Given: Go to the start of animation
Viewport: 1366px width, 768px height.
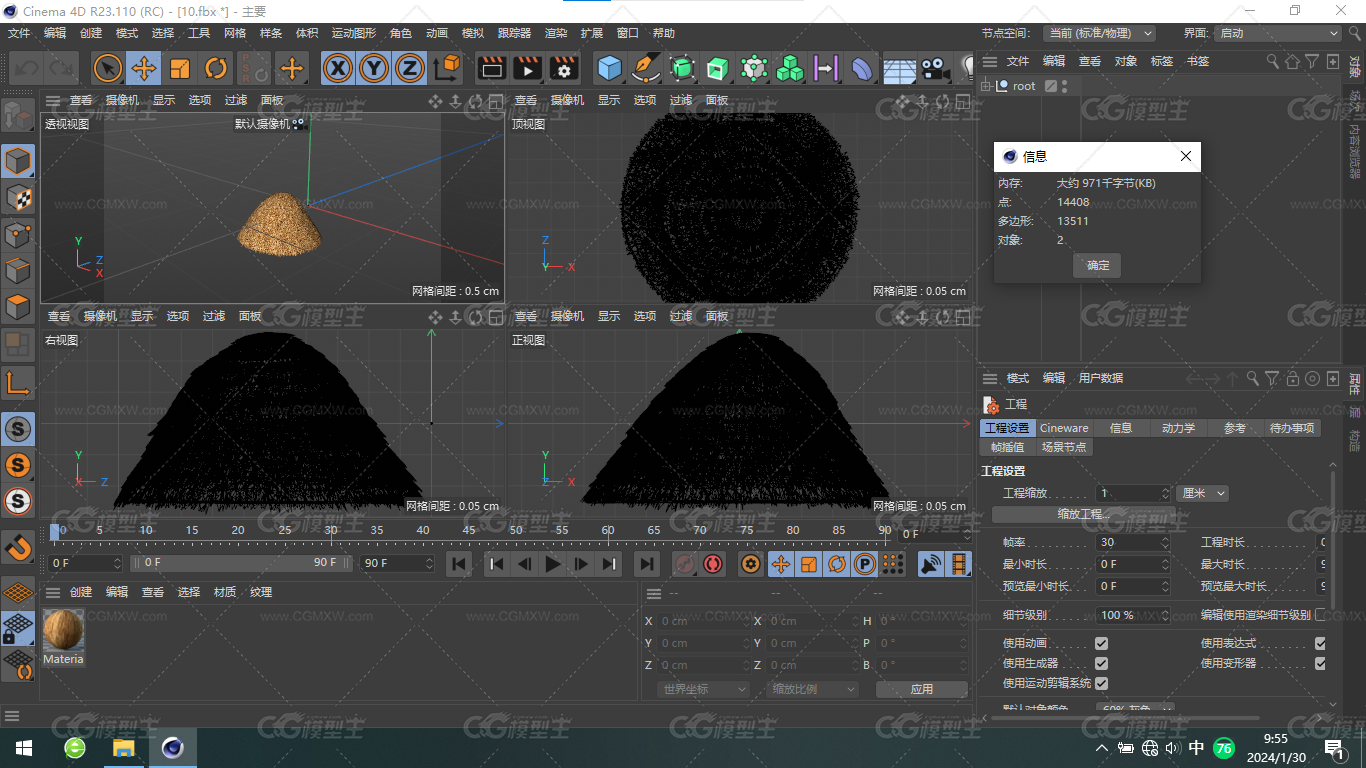Looking at the screenshot, I should [x=459, y=564].
